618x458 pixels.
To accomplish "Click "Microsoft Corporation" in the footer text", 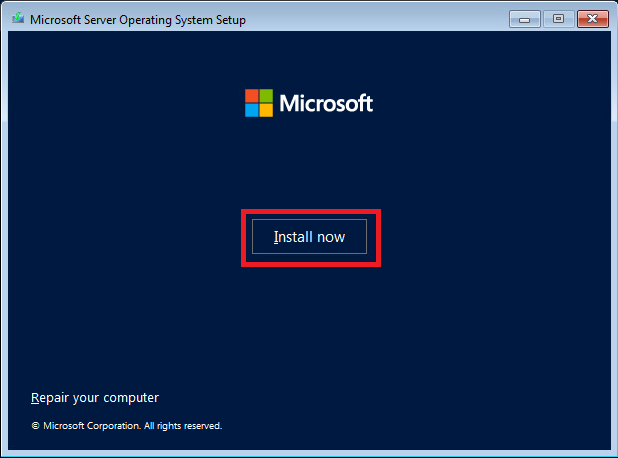I will point(87,426).
